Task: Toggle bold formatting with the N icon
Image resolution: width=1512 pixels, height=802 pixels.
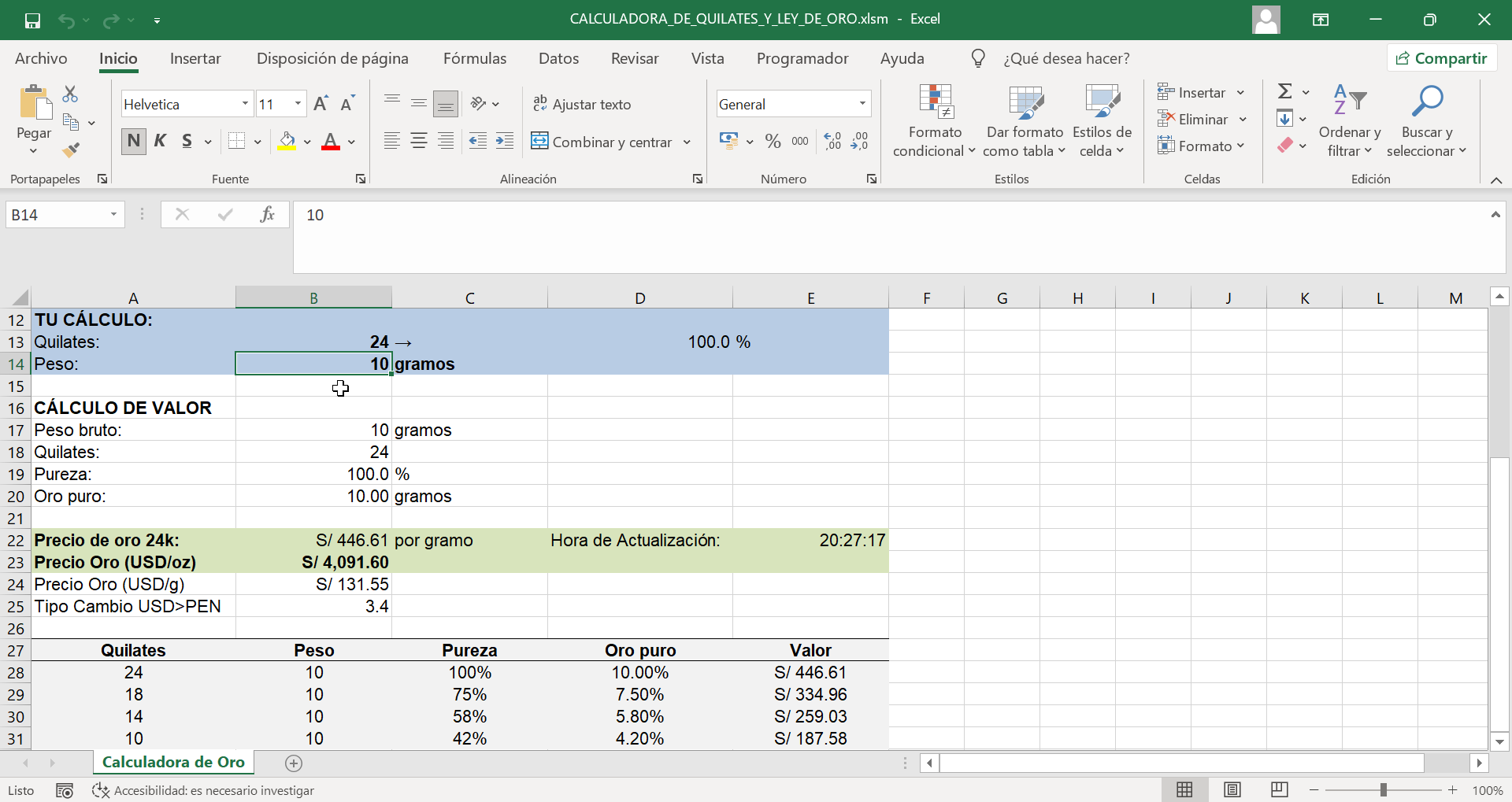Action: 133,141
